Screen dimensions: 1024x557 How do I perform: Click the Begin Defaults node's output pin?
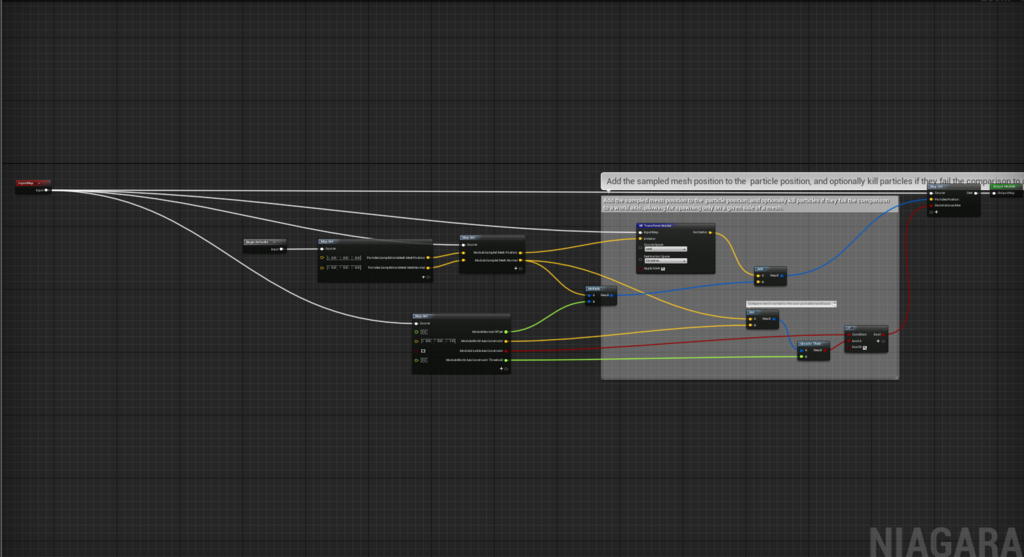coord(281,249)
